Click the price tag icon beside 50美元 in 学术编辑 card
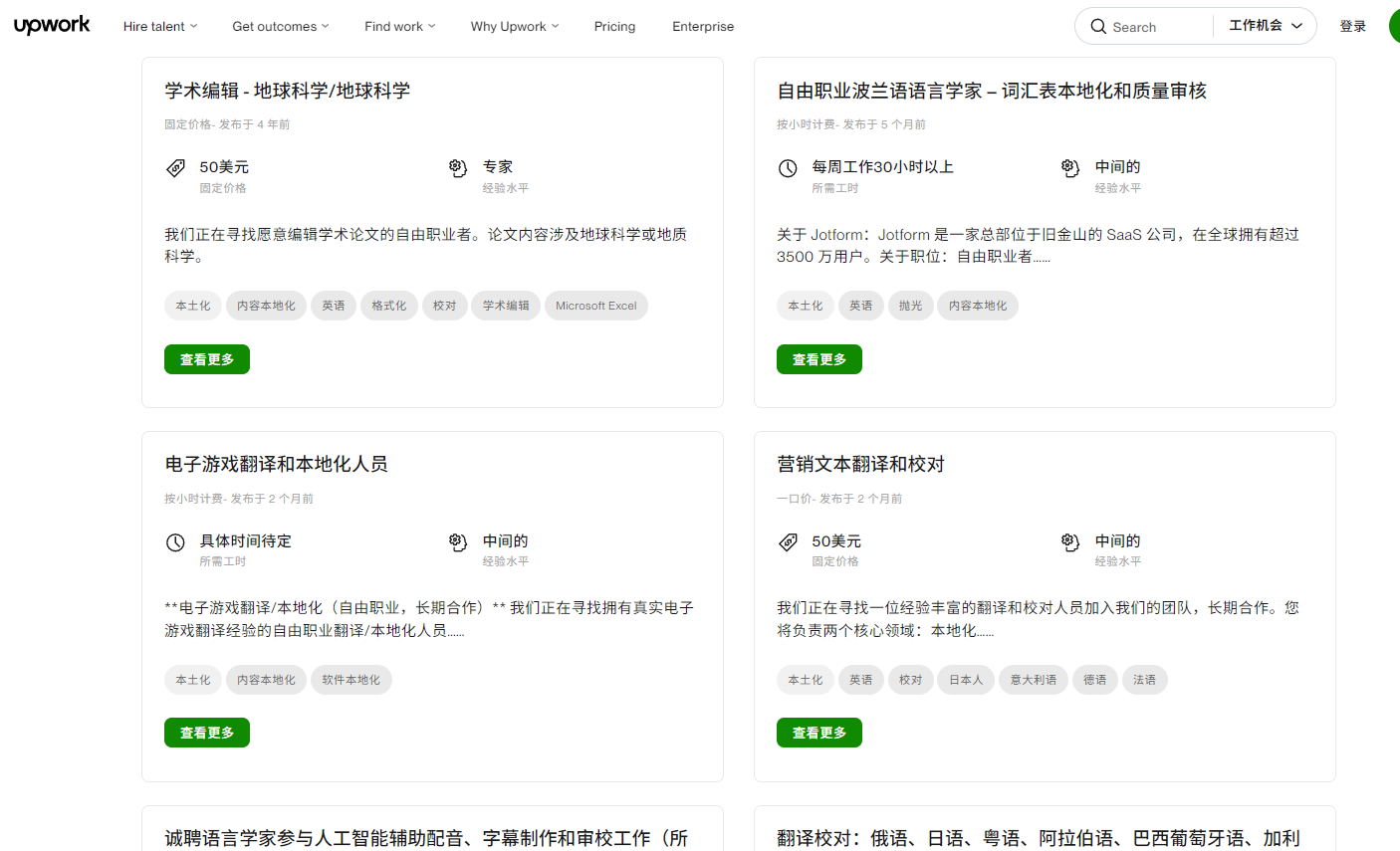 [175, 168]
